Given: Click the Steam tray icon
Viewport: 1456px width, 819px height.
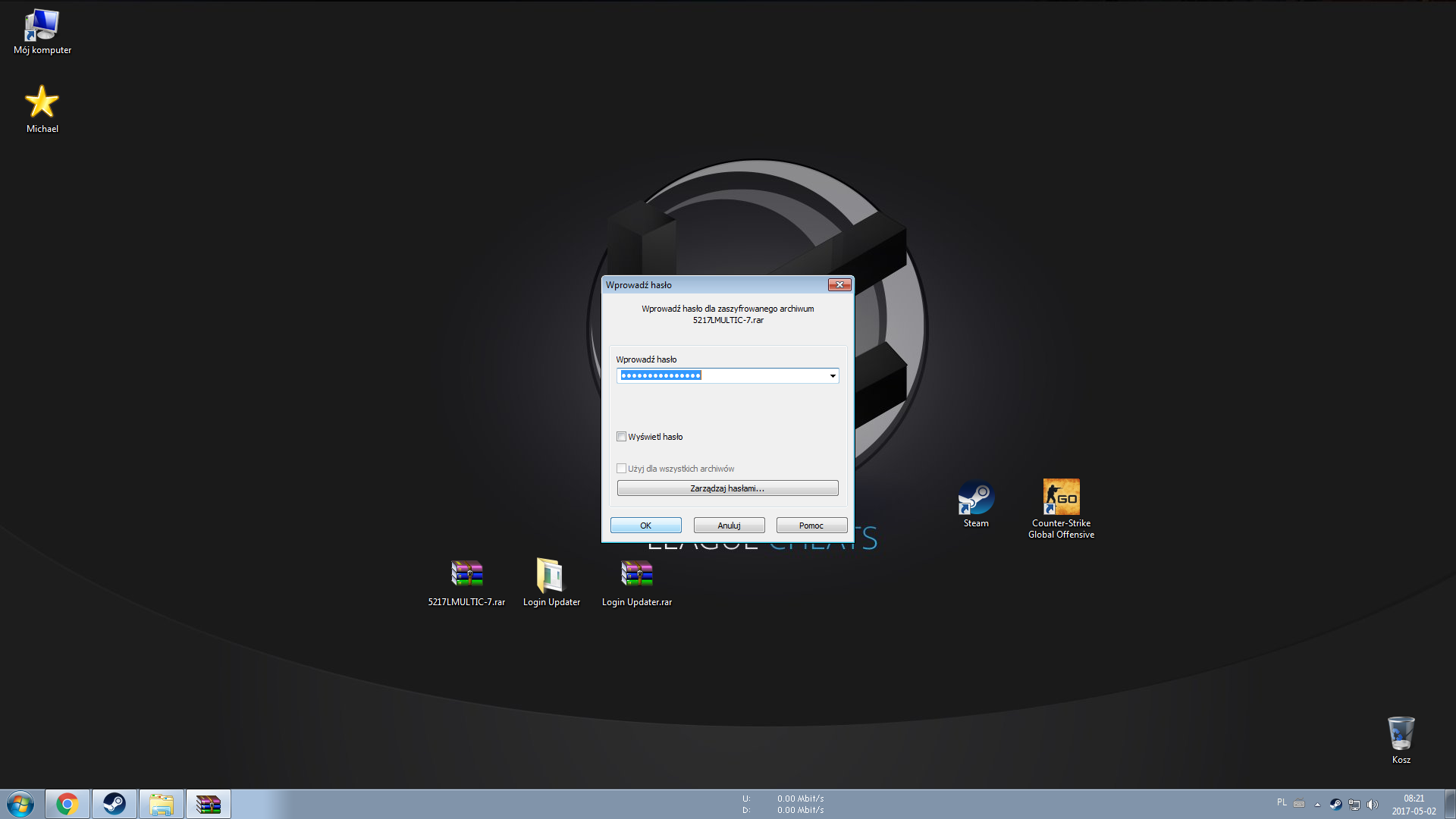Looking at the screenshot, I should click(x=1335, y=805).
